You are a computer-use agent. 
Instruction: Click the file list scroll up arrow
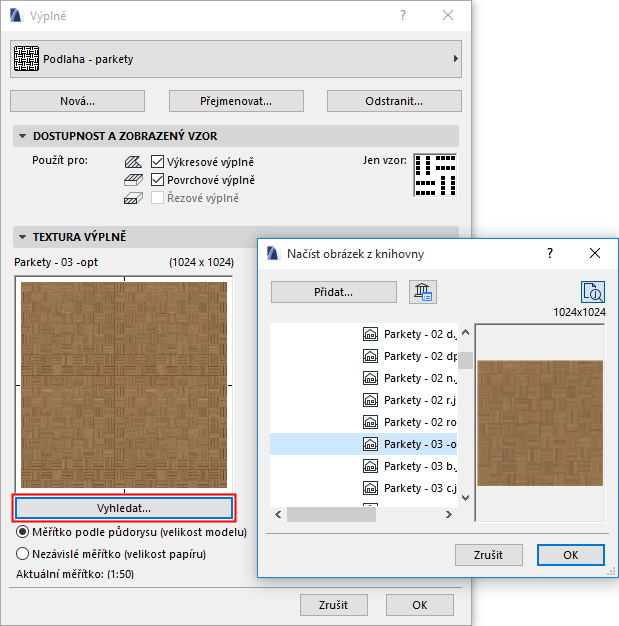click(465, 333)
